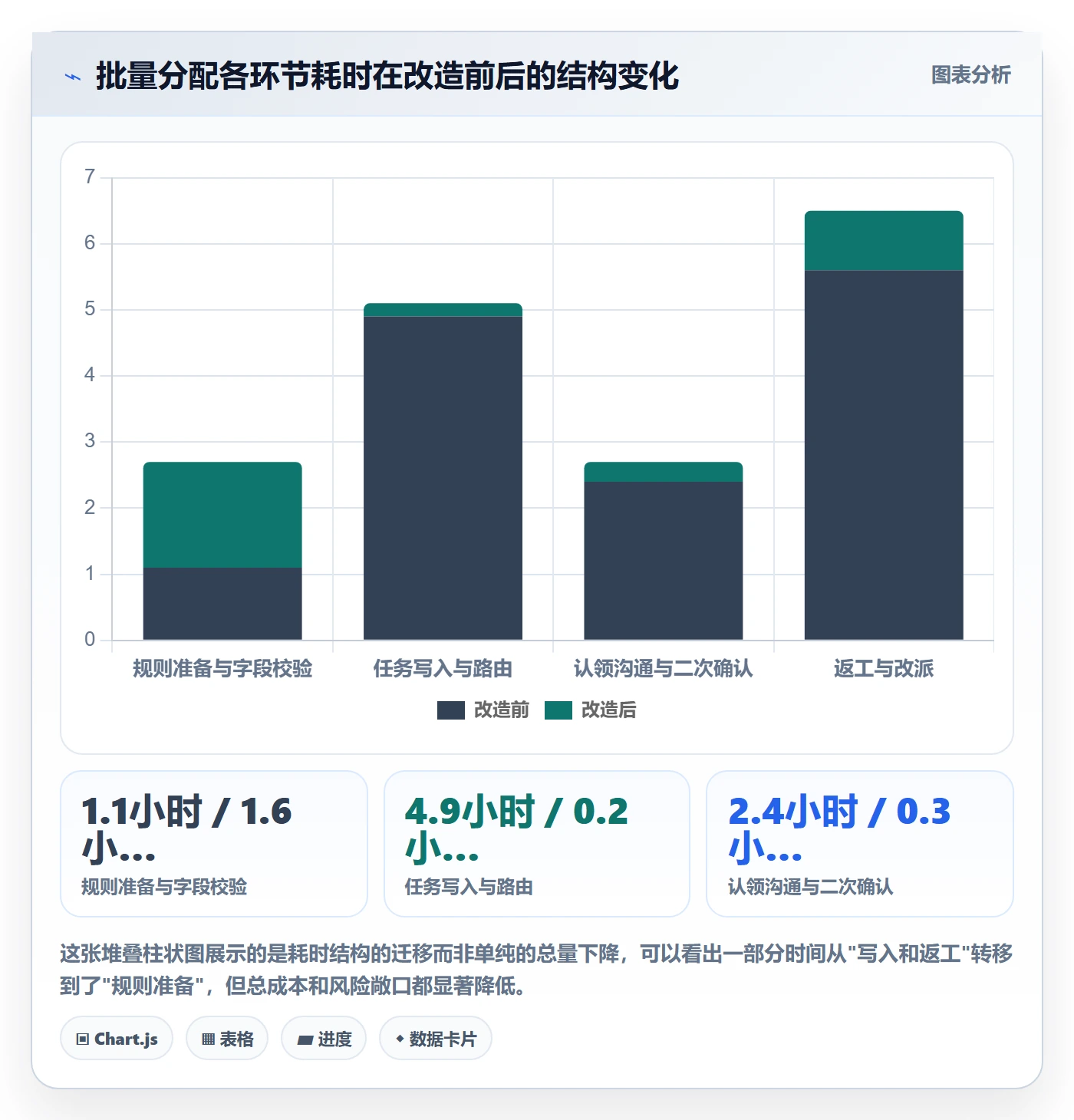The width and height of the screenshot is (1074, 1120).
Task: Click the y-axis value 7
Action: pyautogui.click(x=90, y=177)
